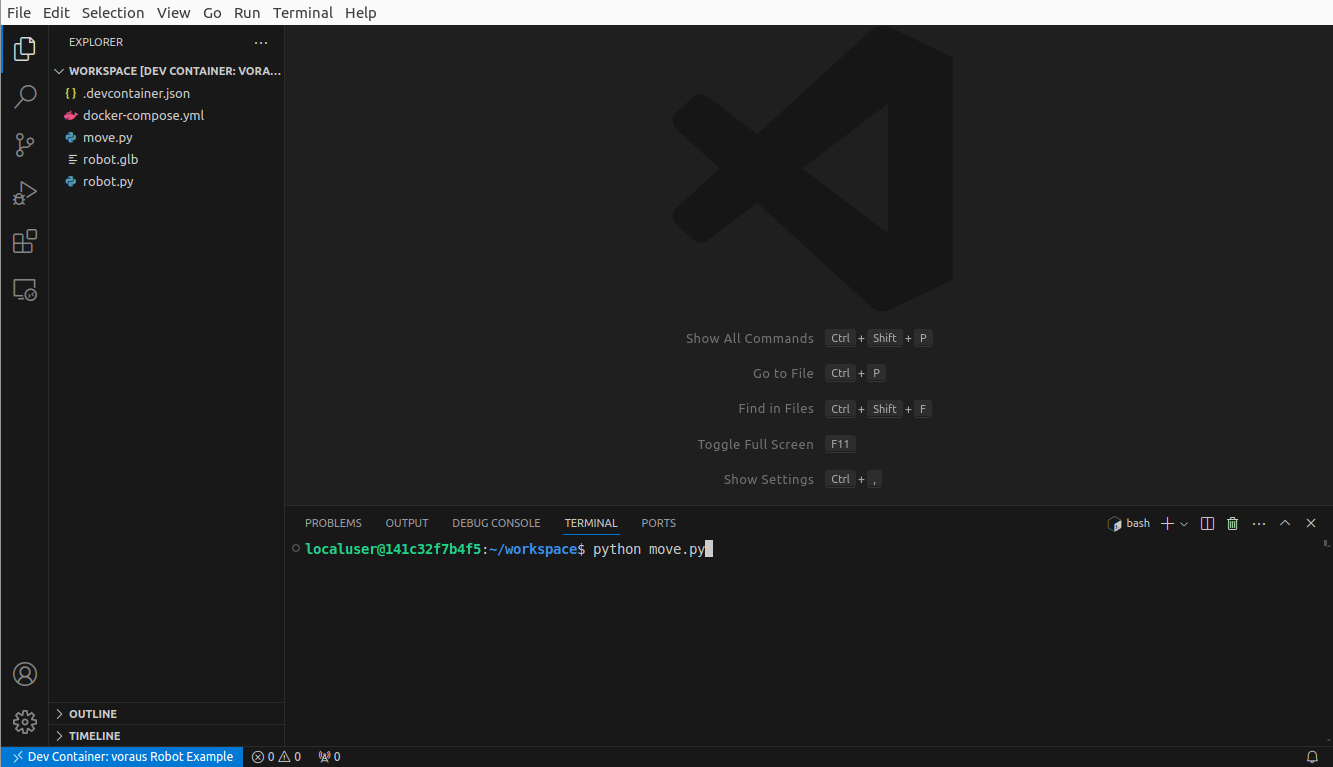Open the Selection menu
1333x767 pixels.
113,13
